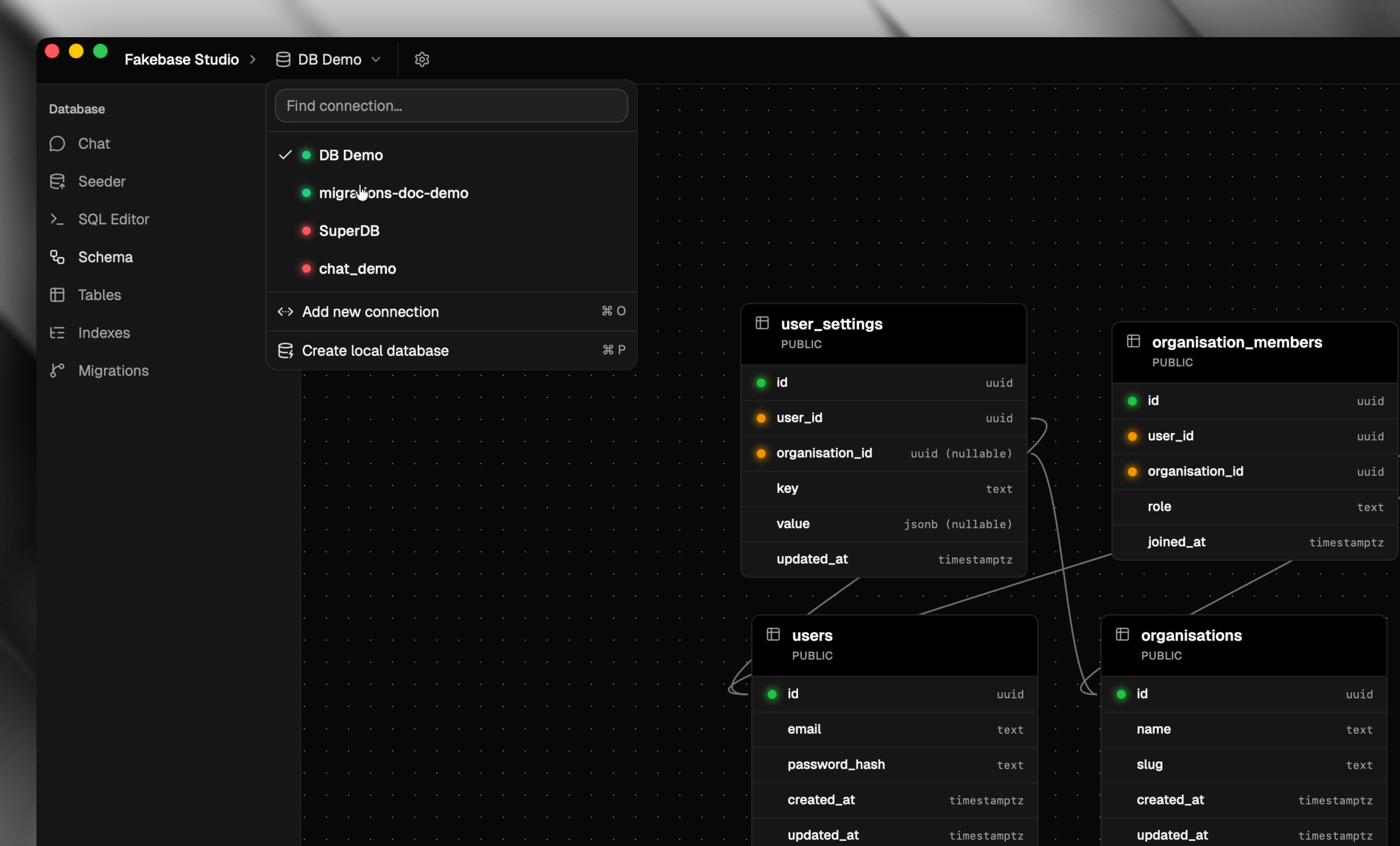Image resolution: width=1400 pixels, height=846 pixels.
Task: Open the settings gear icon
Action: pos(422,59)
